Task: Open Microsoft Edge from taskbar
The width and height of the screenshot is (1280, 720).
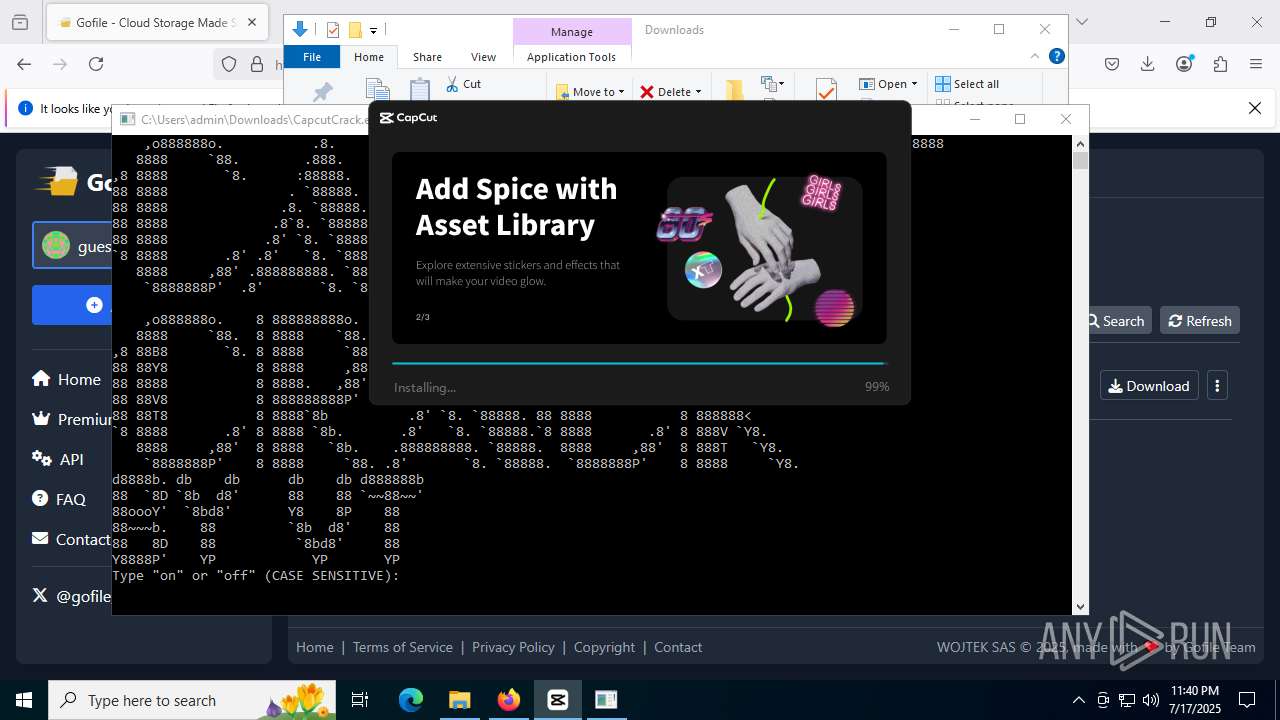Action: (411, 700)
